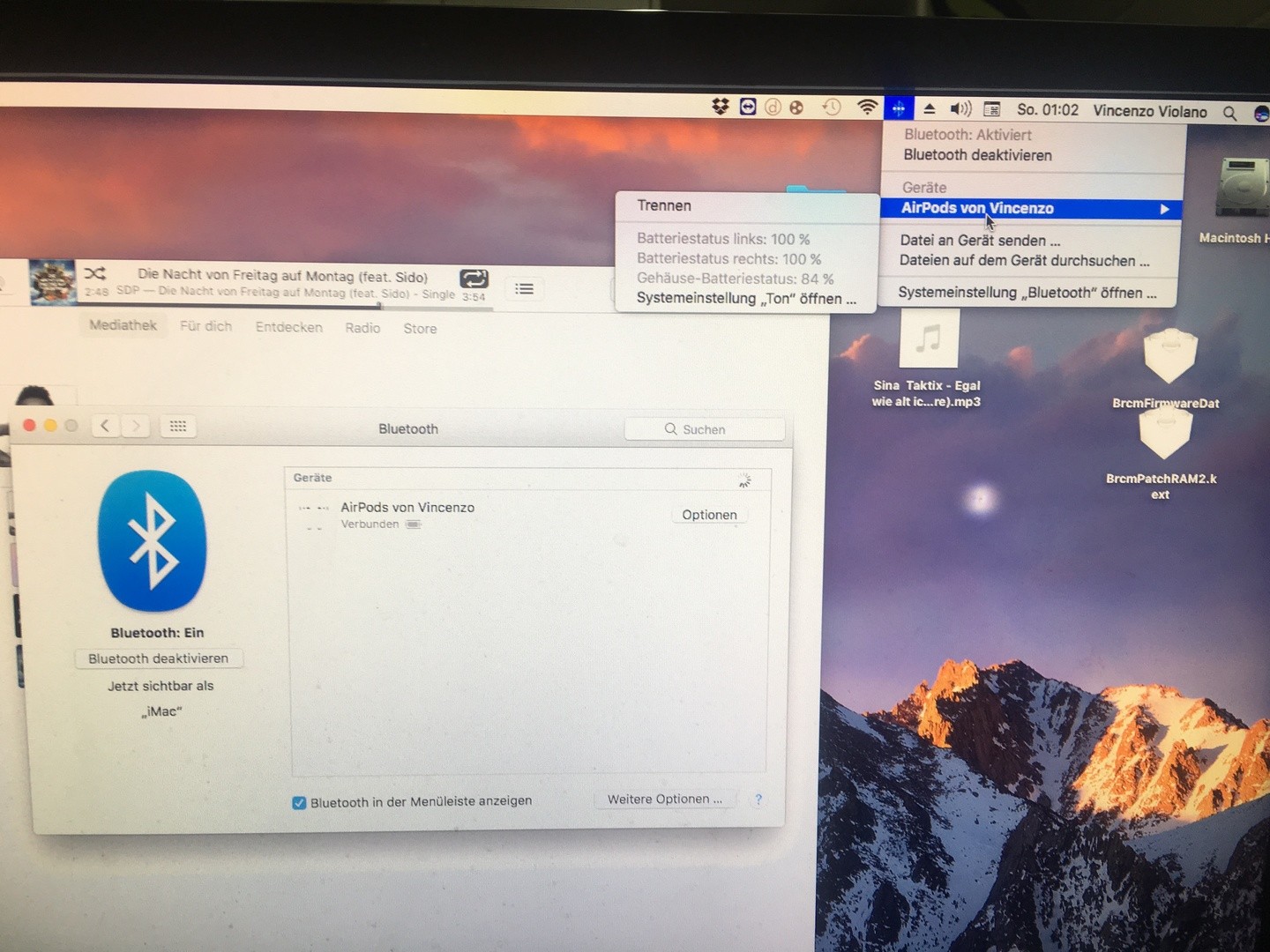Screen dimensions: 1270x952
Task: Click Bluetooth deaktivieren button in preferences window
Action: coord(159,658)
